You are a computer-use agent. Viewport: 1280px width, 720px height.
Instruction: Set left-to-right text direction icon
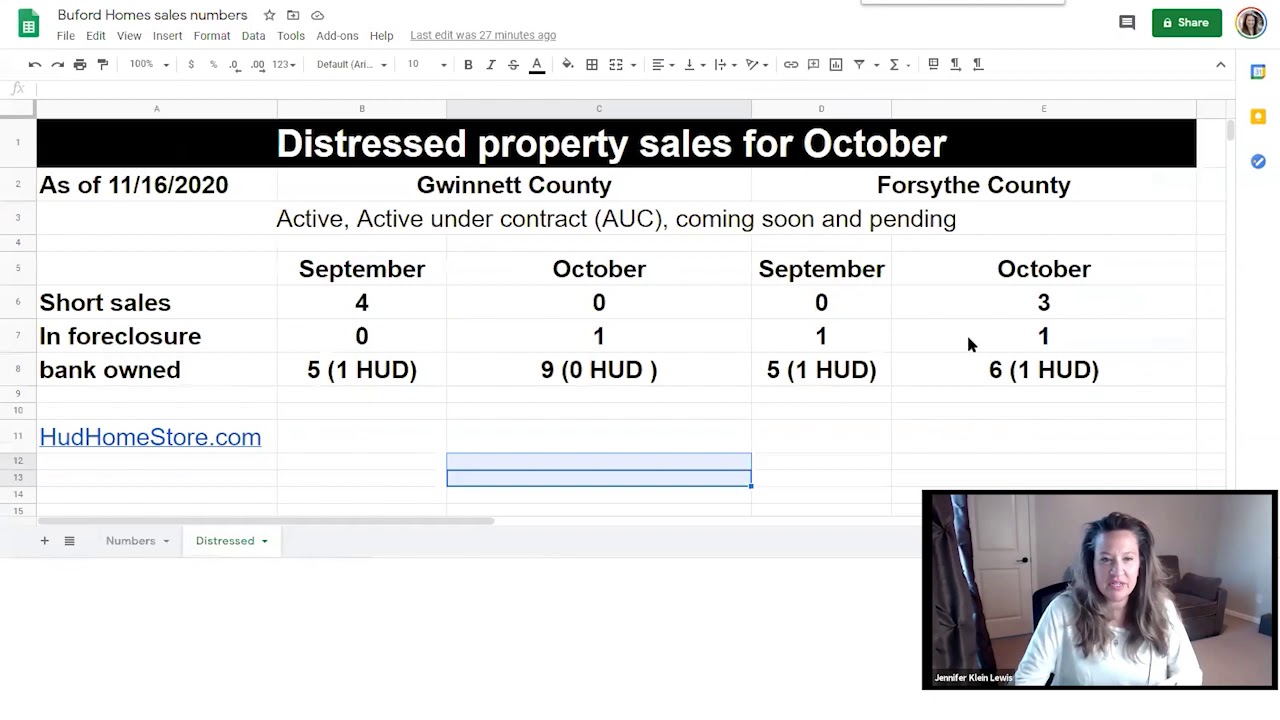[956, 64]
